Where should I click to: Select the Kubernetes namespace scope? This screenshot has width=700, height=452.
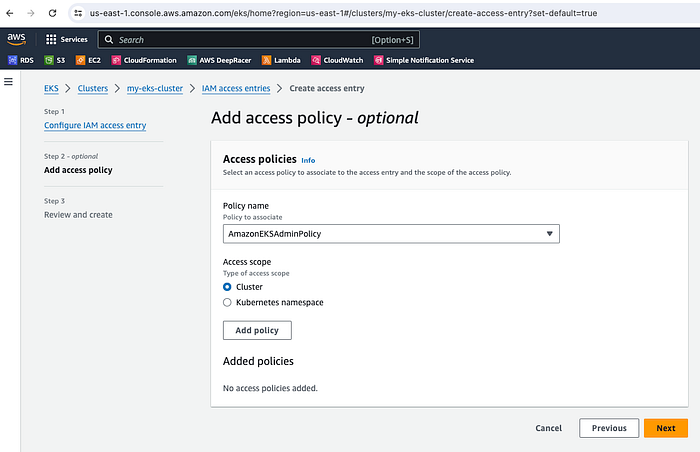[227, 302]
